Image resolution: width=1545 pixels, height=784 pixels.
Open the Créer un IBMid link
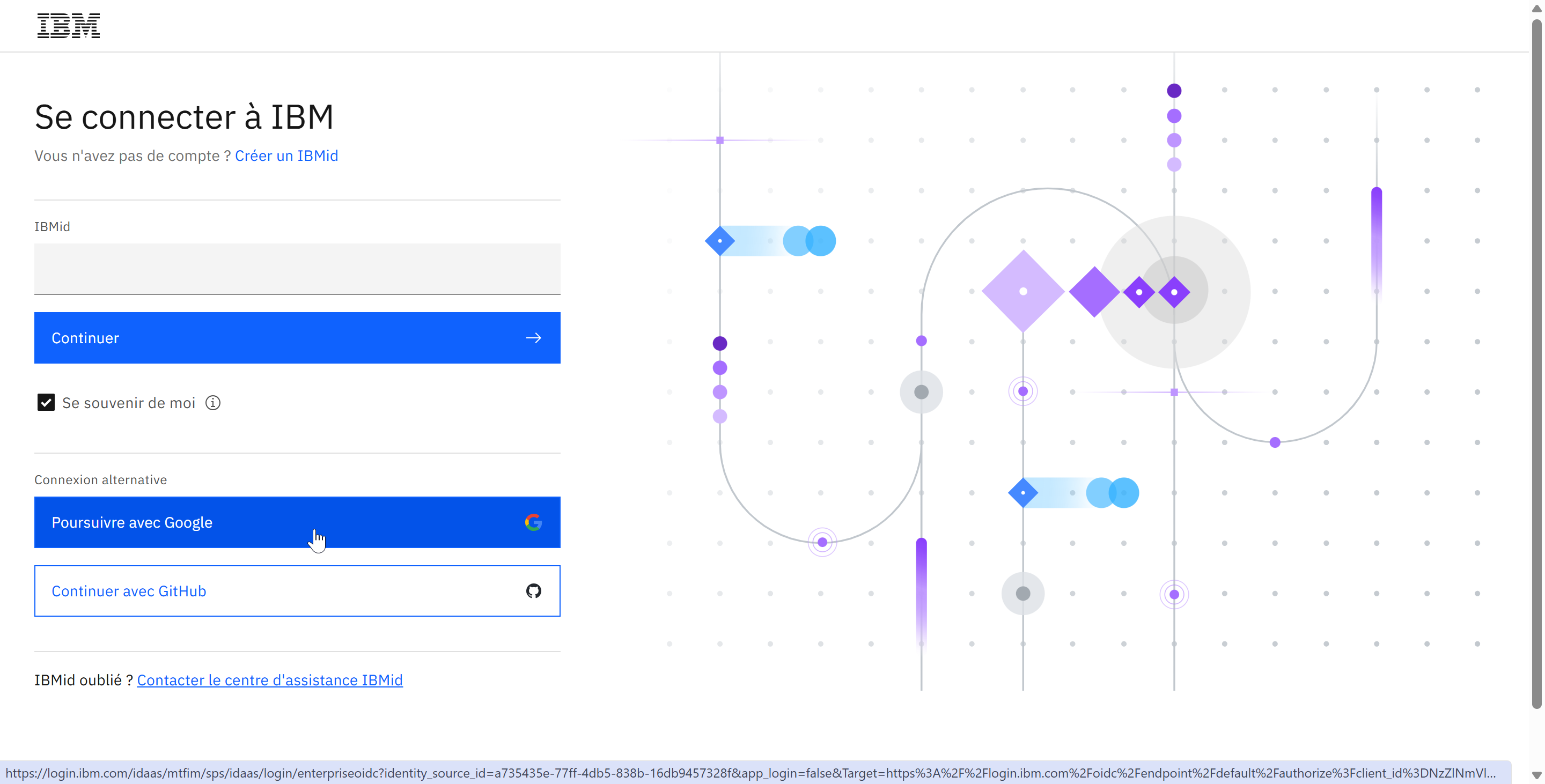286,156
